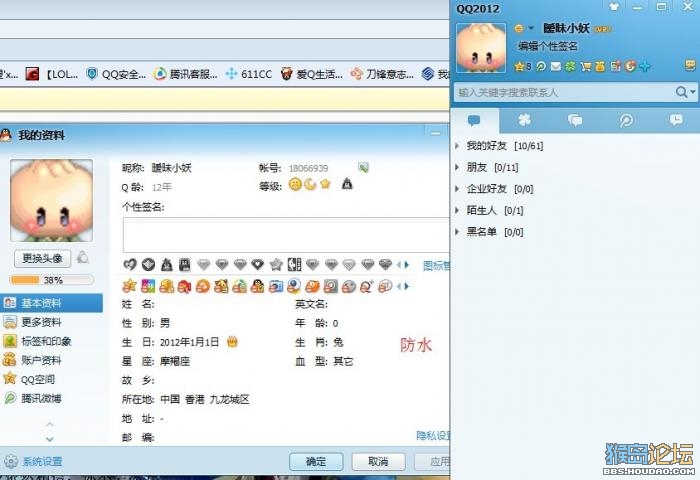Open the 标签和印象 sidebar tab
This screenshot has height=480, width=700.
pyautogui.click(x=51, y=341)
